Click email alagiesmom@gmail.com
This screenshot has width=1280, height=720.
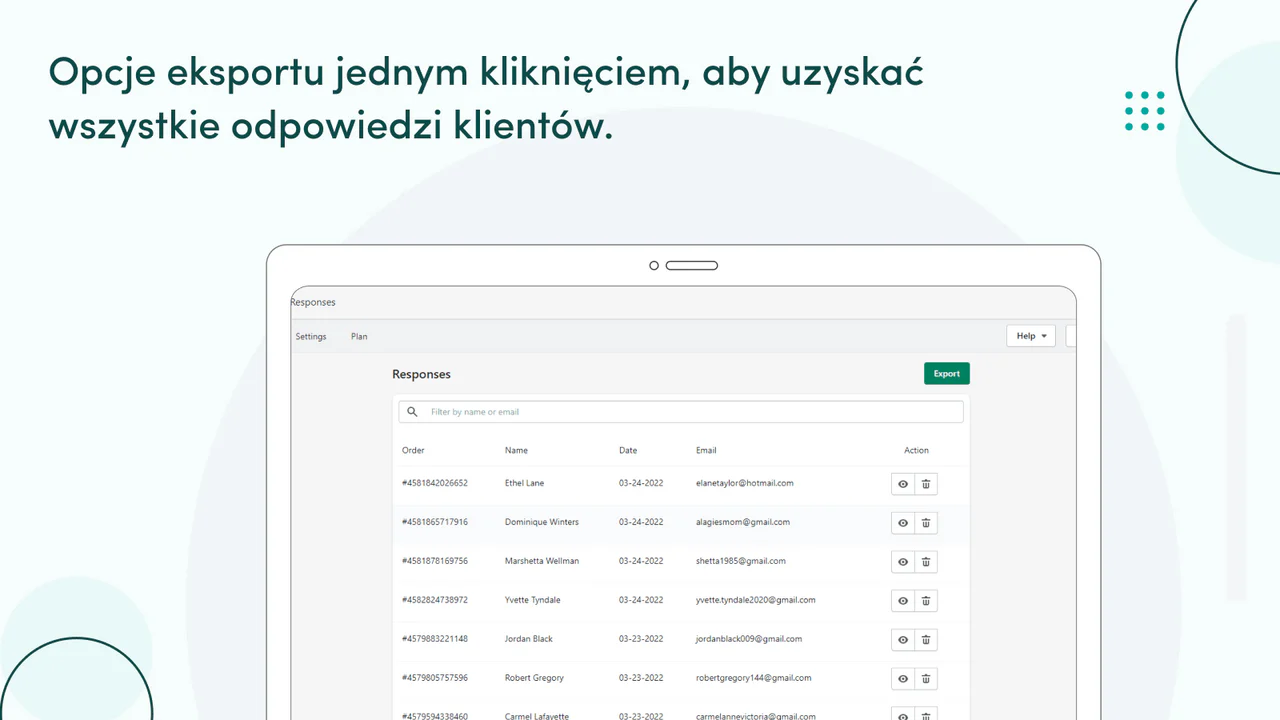coord(743,522)
